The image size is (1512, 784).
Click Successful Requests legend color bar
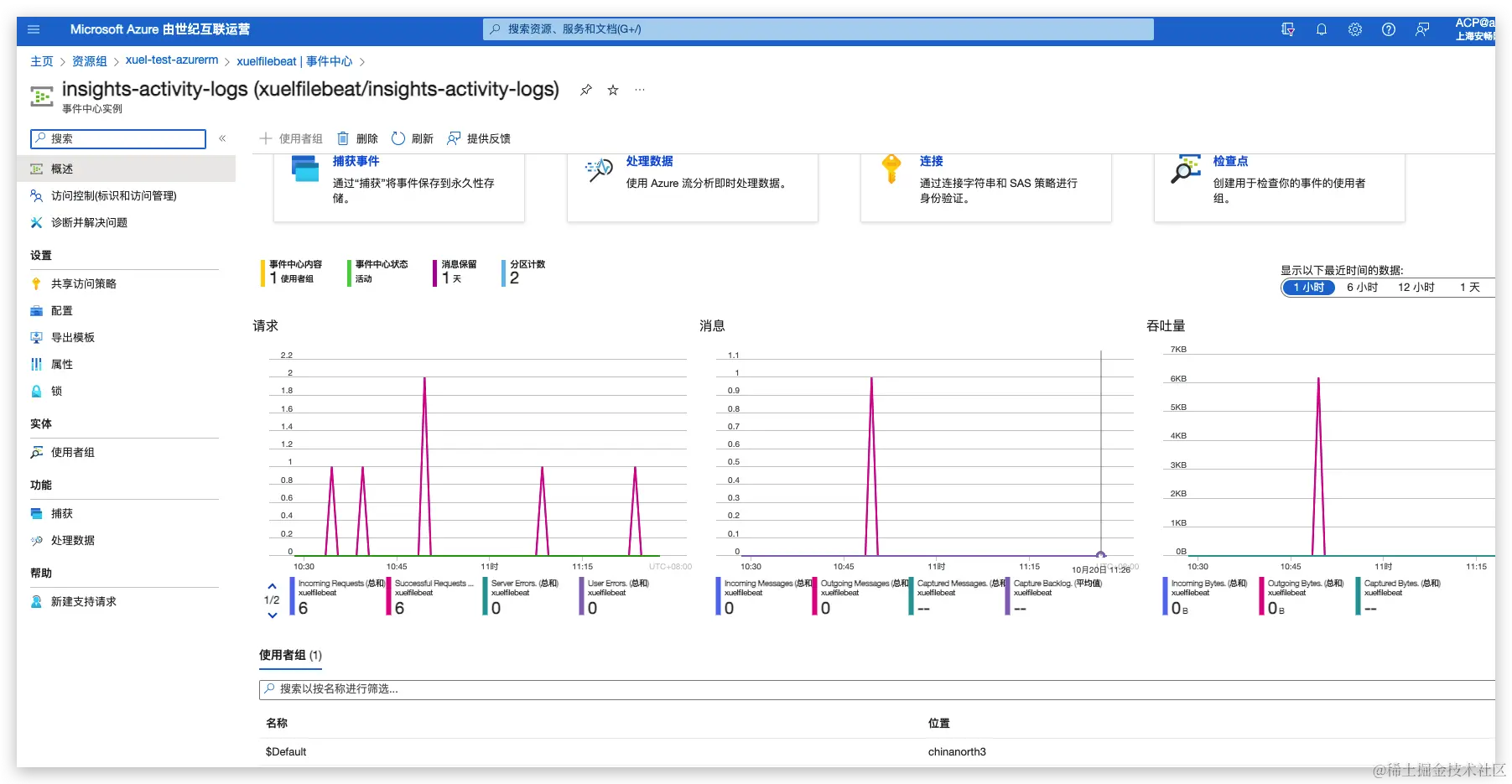(x=388, y=596)
